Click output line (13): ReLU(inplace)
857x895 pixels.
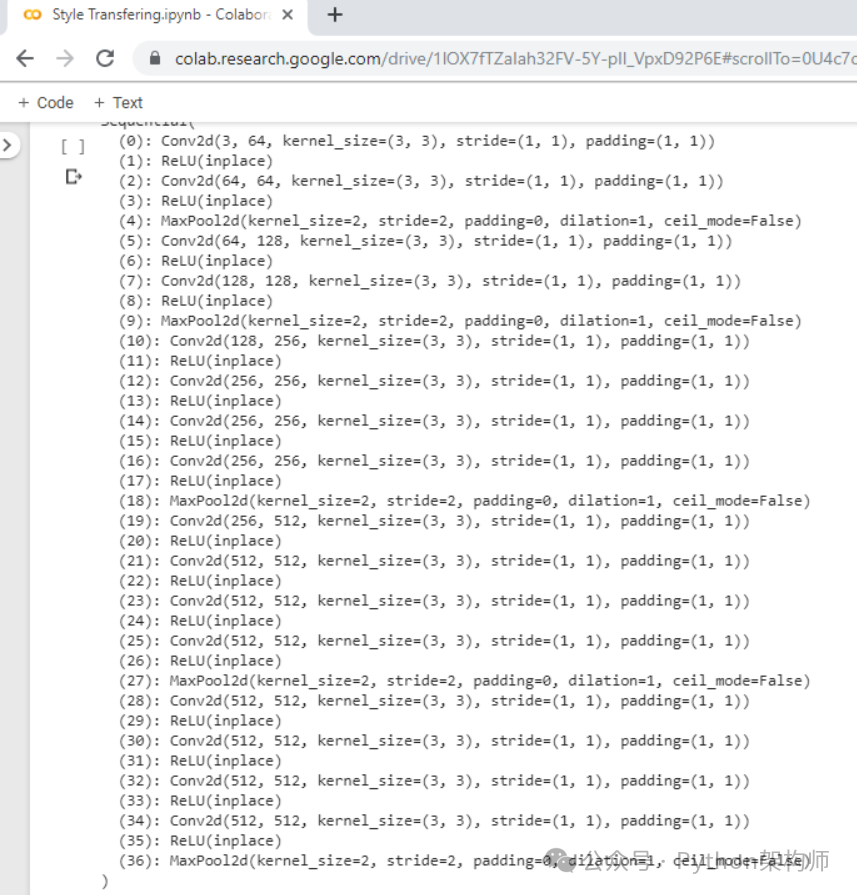pyautogui.click(x=200, y=401)
